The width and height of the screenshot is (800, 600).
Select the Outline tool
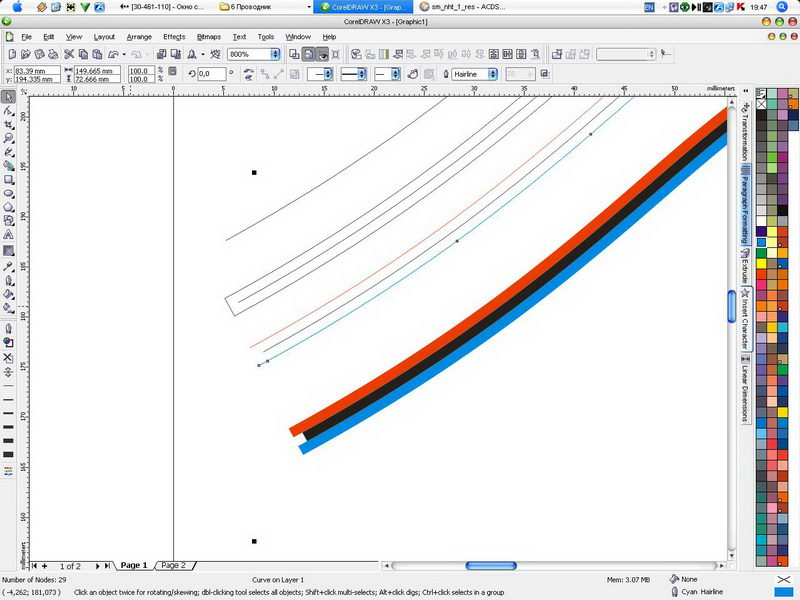[8, 280]
